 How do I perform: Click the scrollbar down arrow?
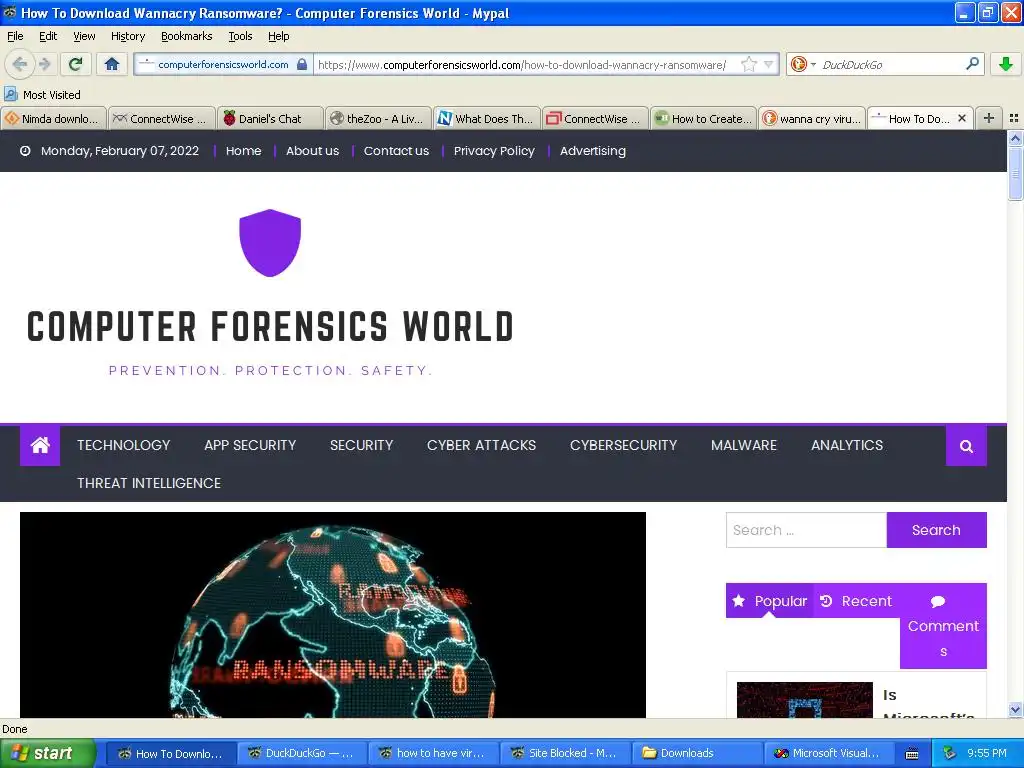click(x=1015, y=709)
